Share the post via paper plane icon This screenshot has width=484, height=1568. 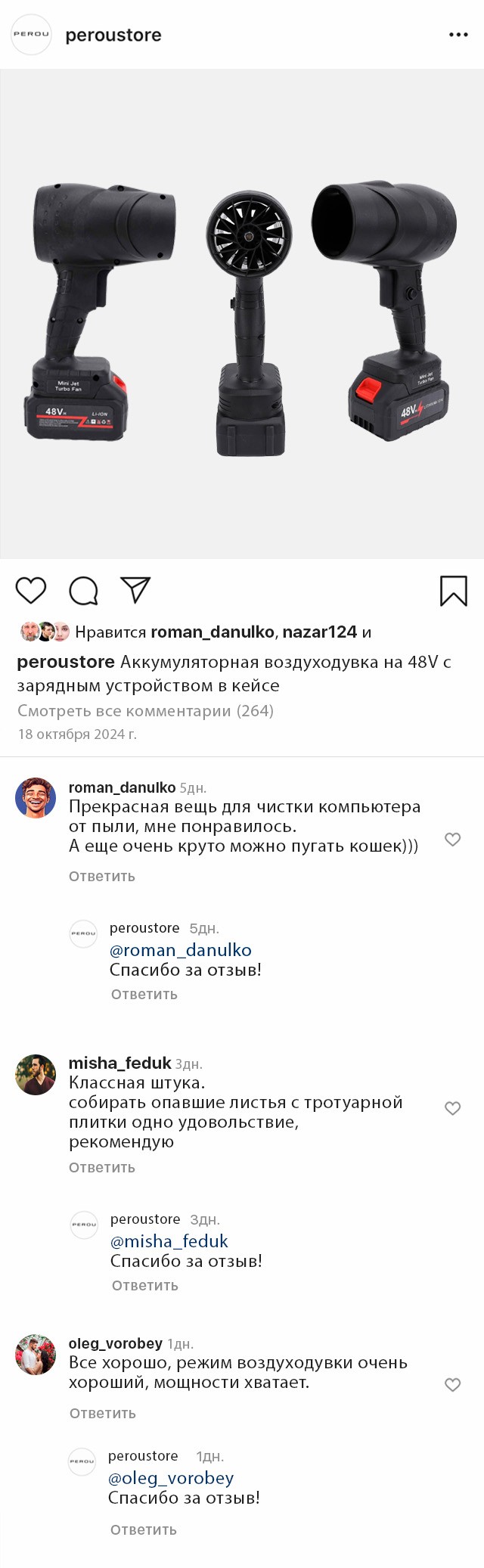tap(135, 590)
